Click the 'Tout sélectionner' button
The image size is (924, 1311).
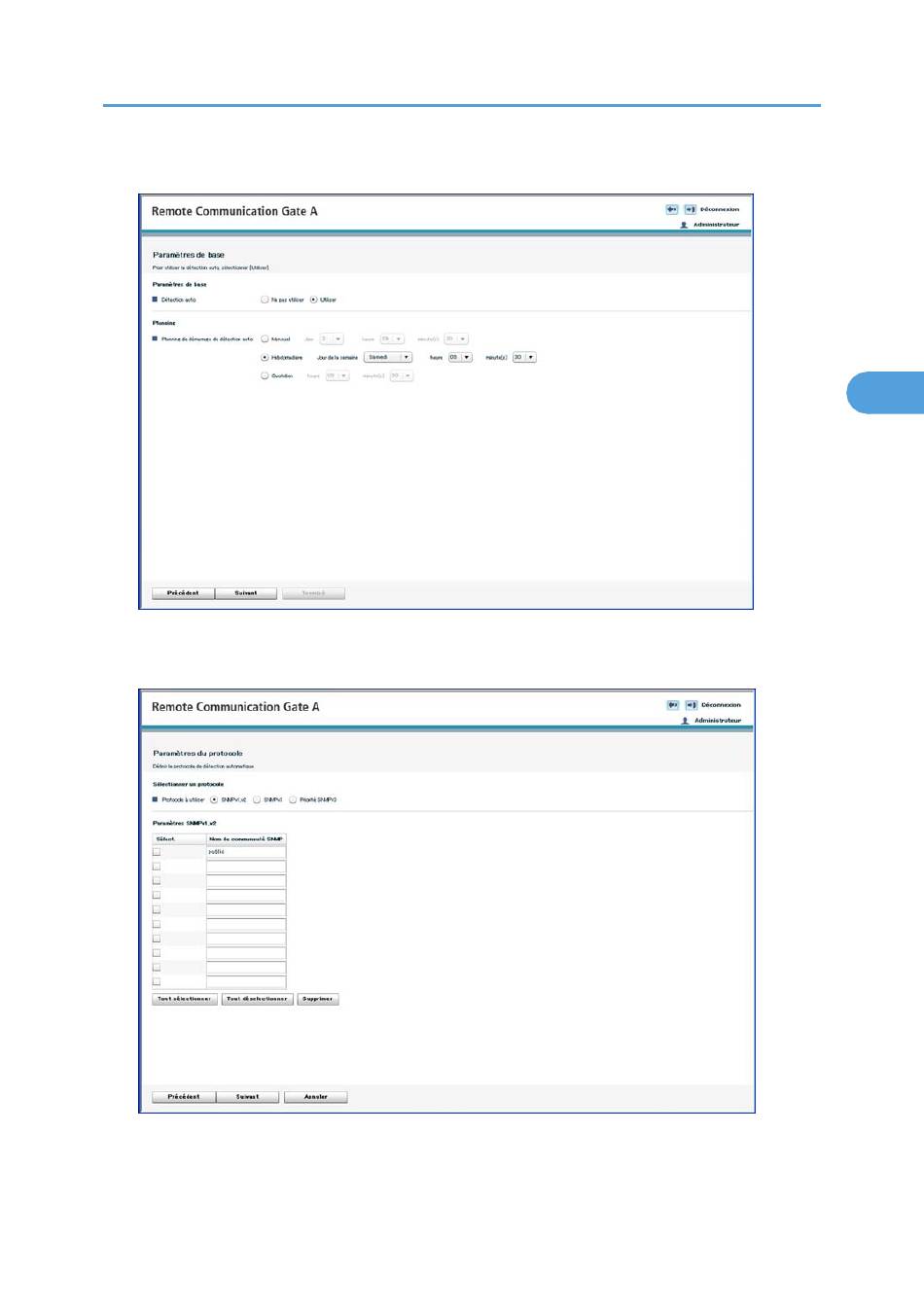pyautogui.click(x=185, y=999)
